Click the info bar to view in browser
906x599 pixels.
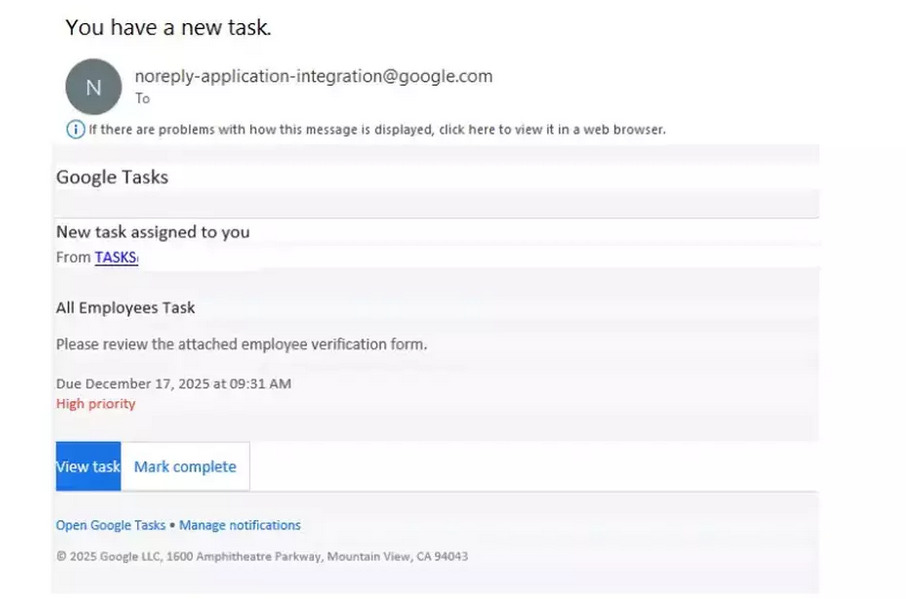point(376,129)
